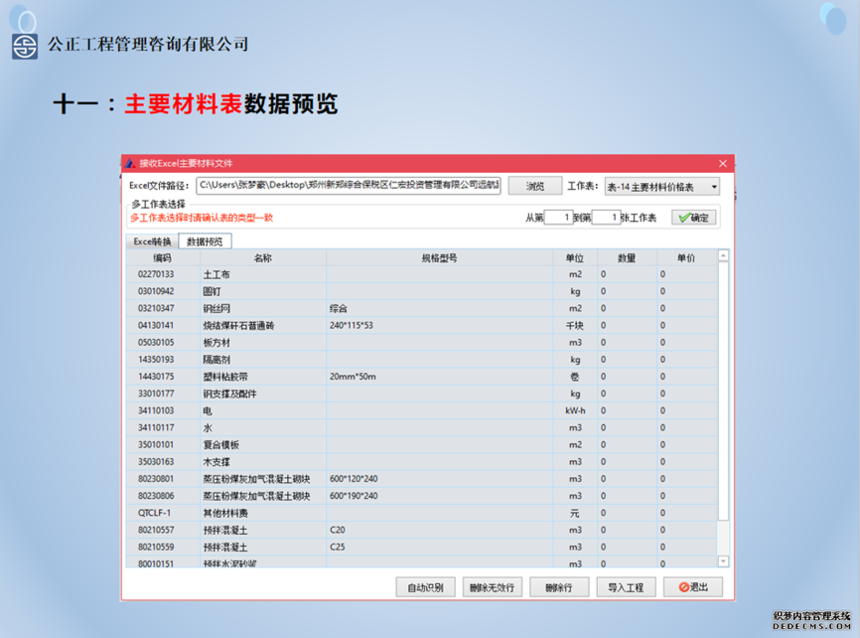This screenshot has width=860, height=638.
Task: Close the 接收Excel主要材料文件 dialog
Action: (x=723, y=163)
